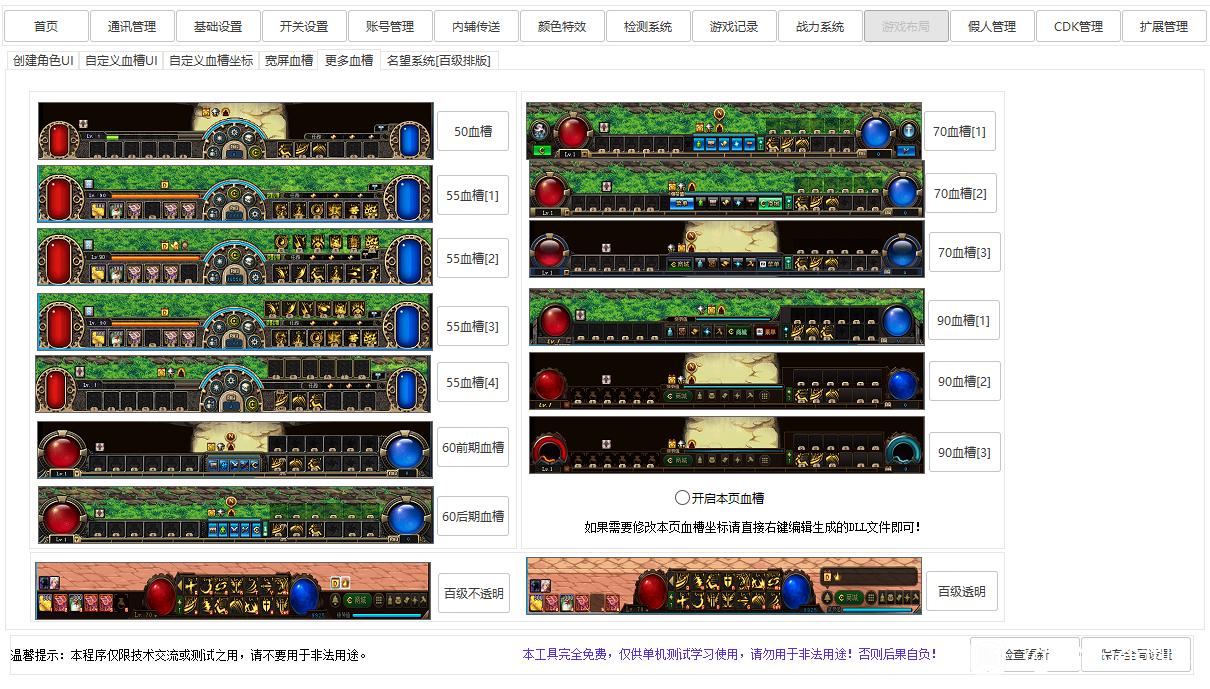Switch to 通讯管理 tab
This screenshot has width=1210, height=689.
click(x=132, y=26)
